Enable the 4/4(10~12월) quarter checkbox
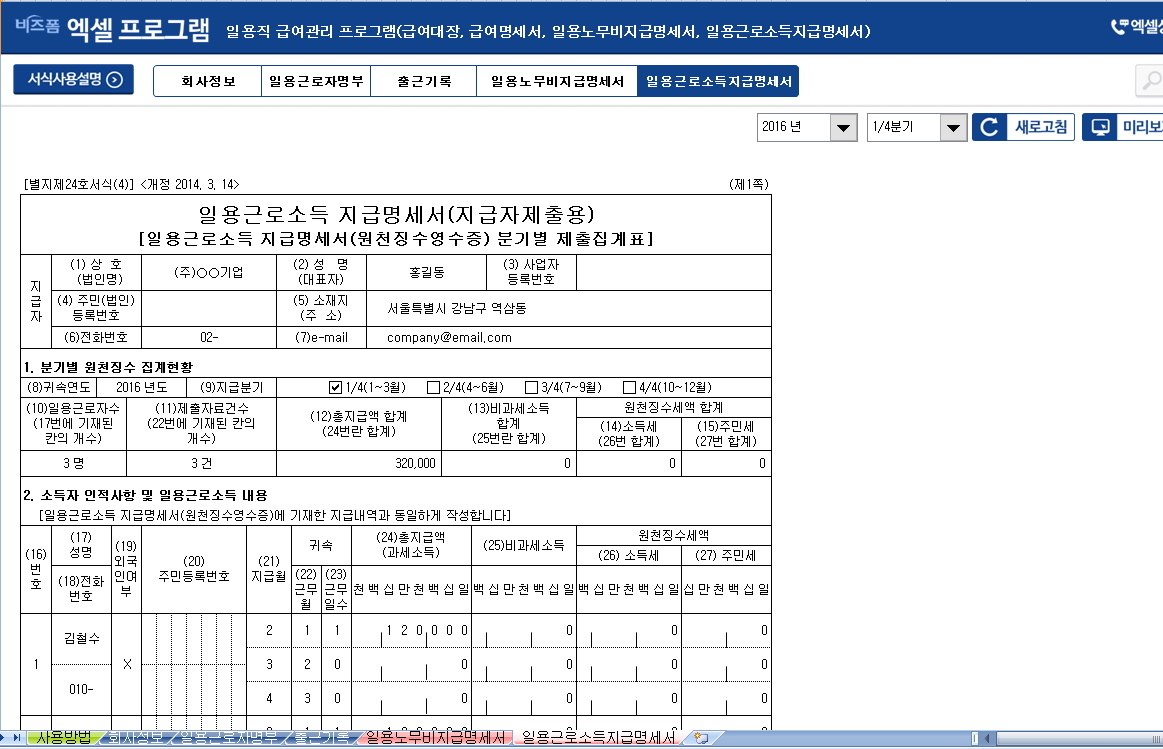 pos(629,388)
